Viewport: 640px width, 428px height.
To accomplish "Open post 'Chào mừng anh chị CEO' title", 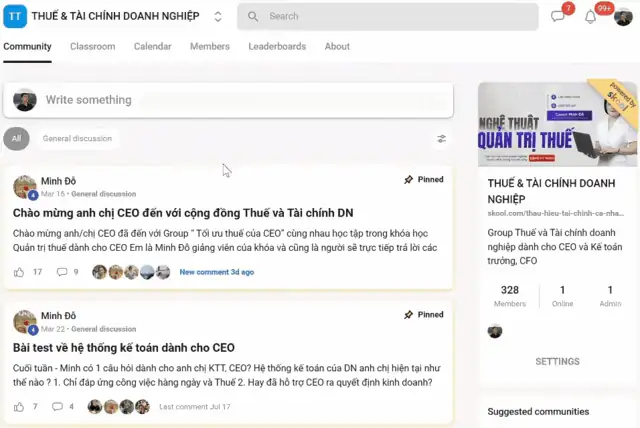I will (183, 213).
